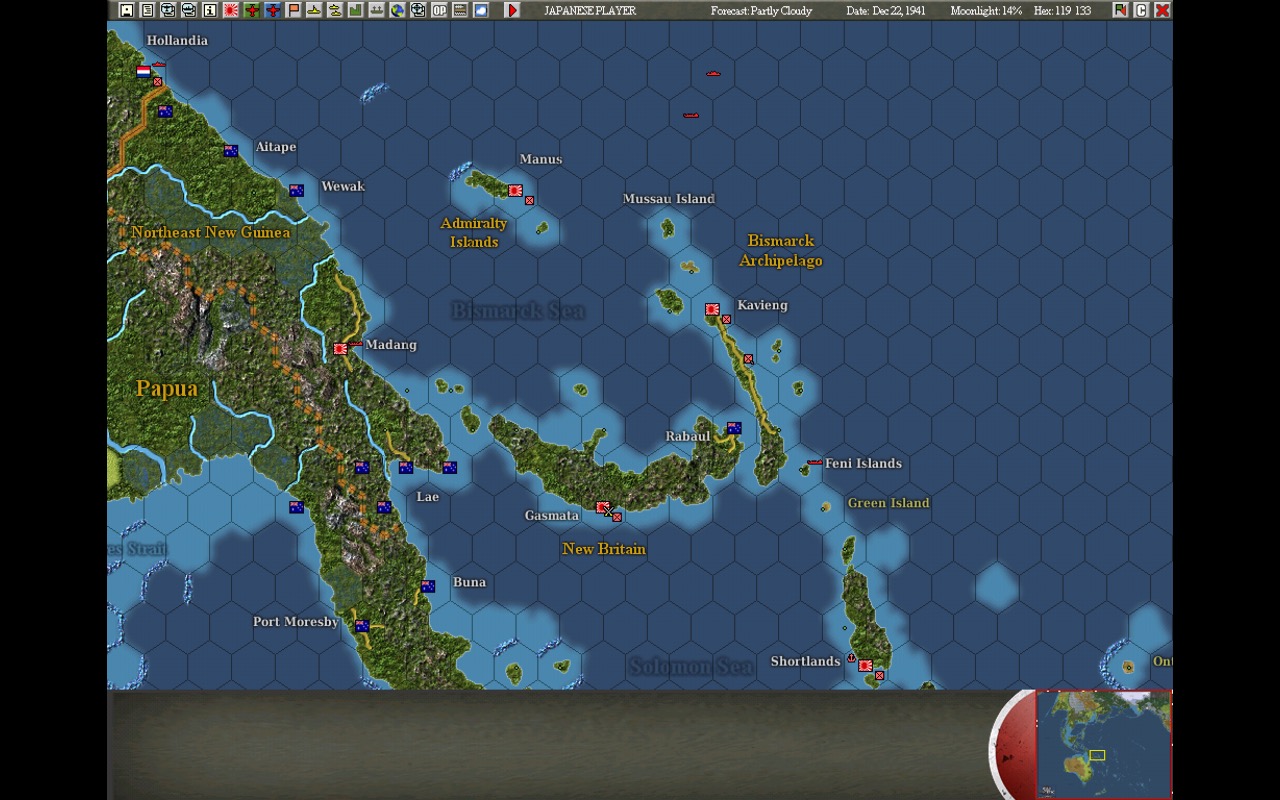
Task: Click the Gasmata map label
Action: [552, 516]
